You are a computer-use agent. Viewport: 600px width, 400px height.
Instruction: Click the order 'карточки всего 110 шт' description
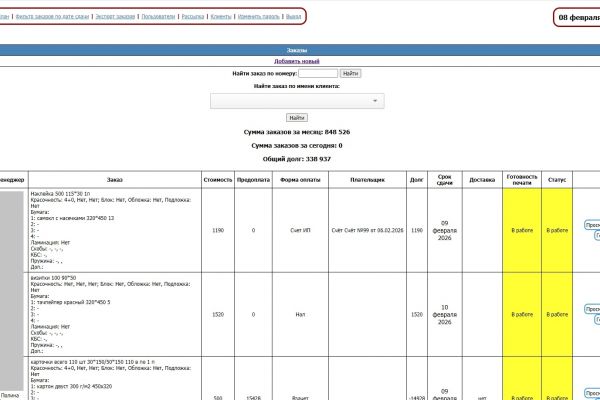coord(93,362)
